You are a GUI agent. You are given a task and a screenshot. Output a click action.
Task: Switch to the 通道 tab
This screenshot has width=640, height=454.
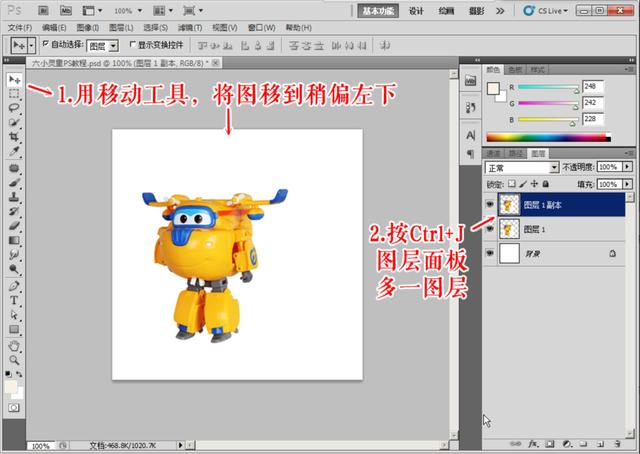click(494, 154)
